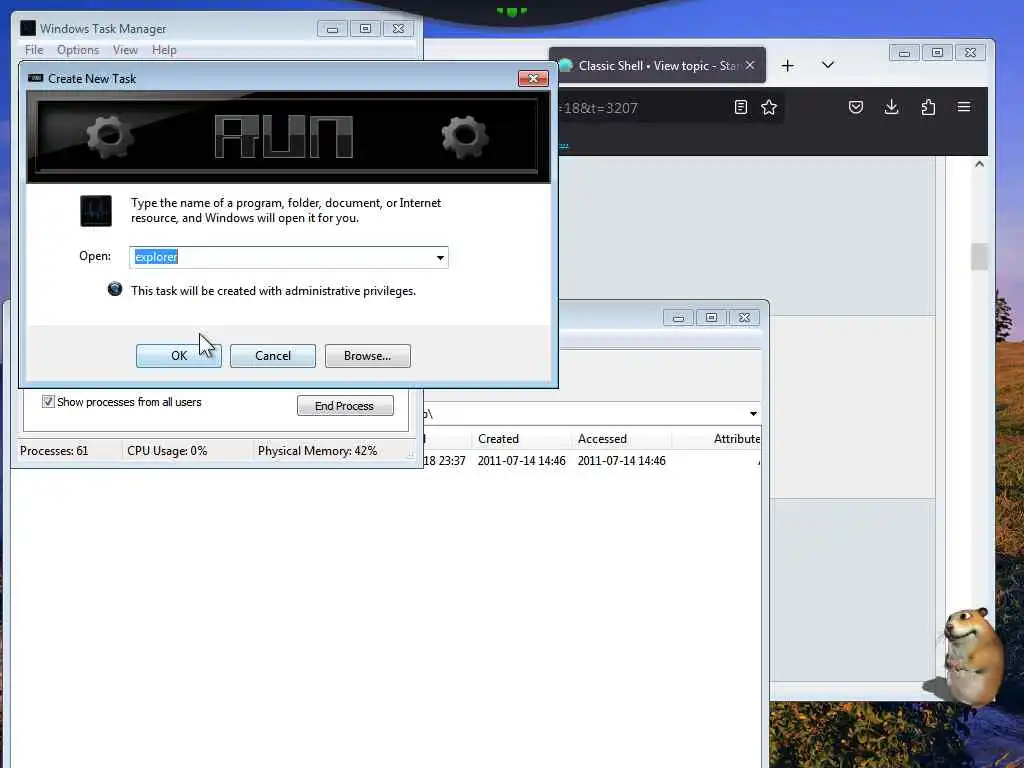The height and width of the screenshot is (768, 1024).
Task: Click the Create New Task title icon
Action: (35, 78)
